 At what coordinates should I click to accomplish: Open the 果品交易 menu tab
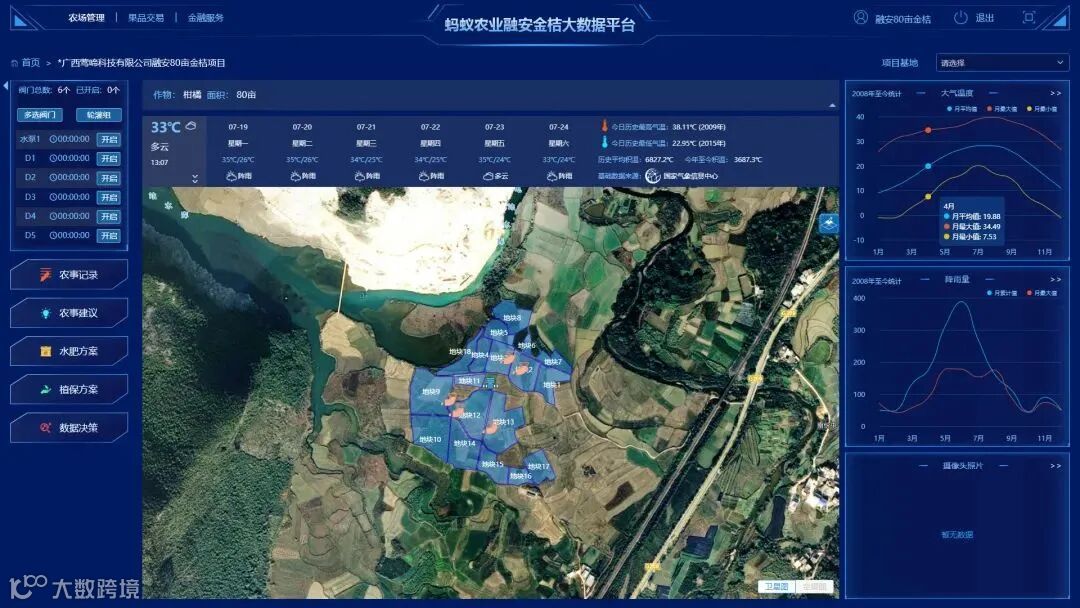tap(146, 18)
